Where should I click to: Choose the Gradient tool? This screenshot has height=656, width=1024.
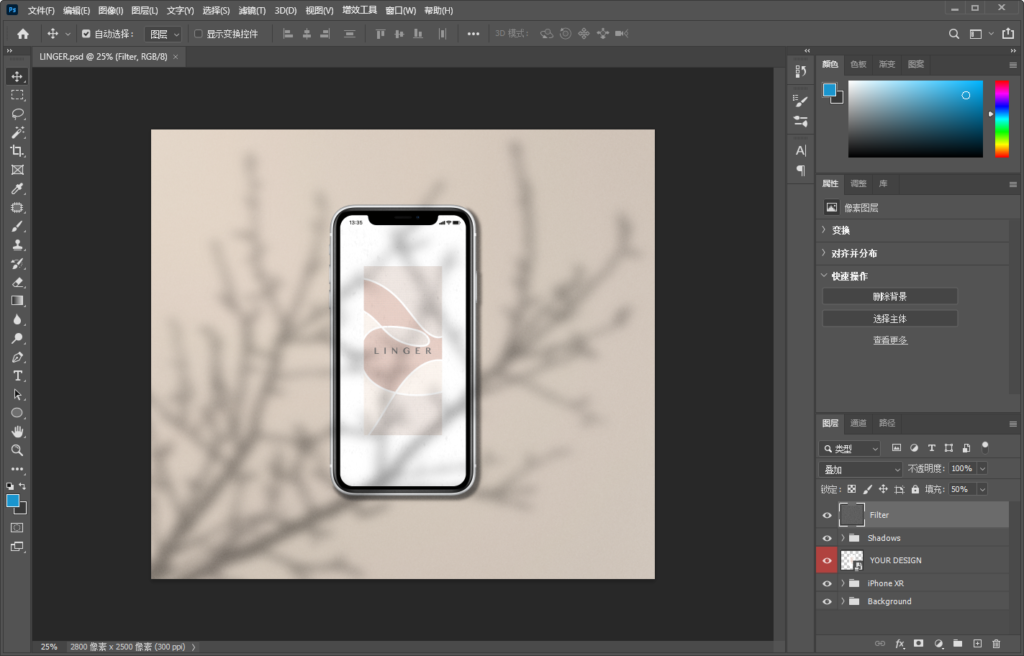click(x=17, y=301)
